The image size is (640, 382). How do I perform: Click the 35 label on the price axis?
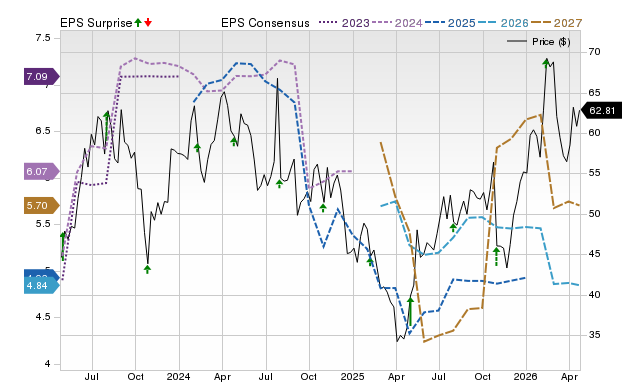pos(594,335)
